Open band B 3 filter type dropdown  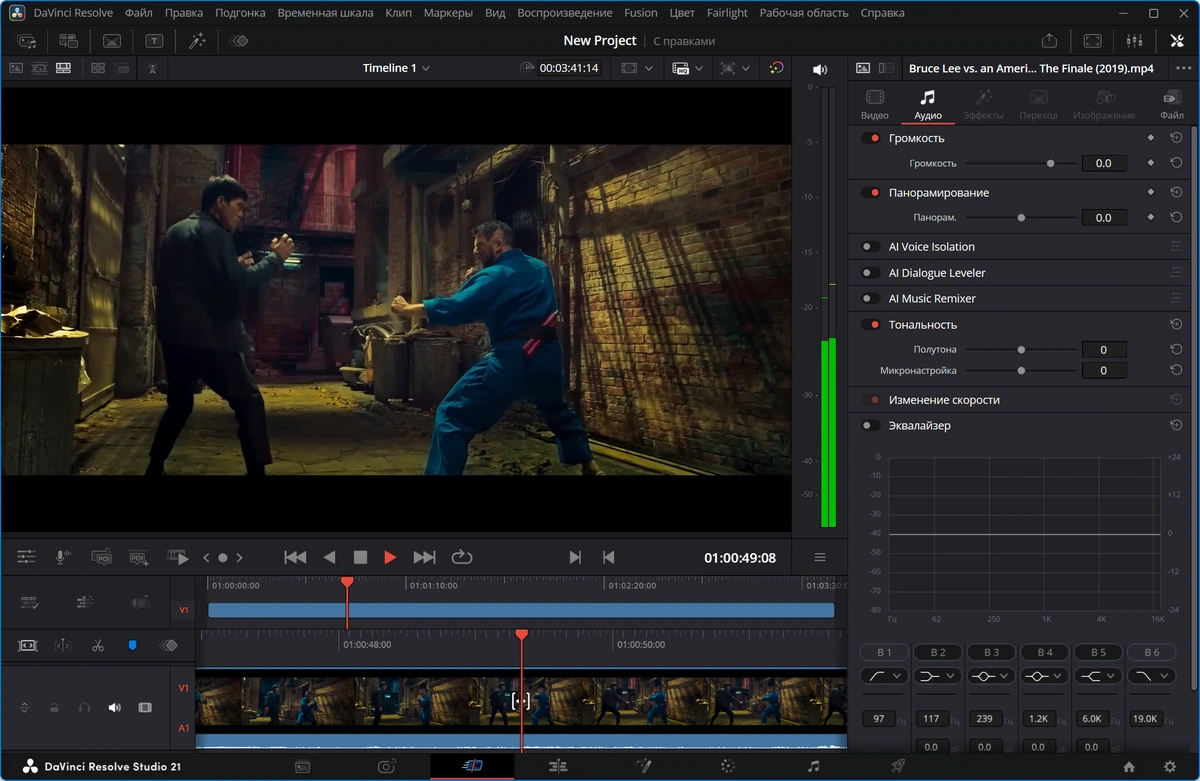(x=991, y=676)
